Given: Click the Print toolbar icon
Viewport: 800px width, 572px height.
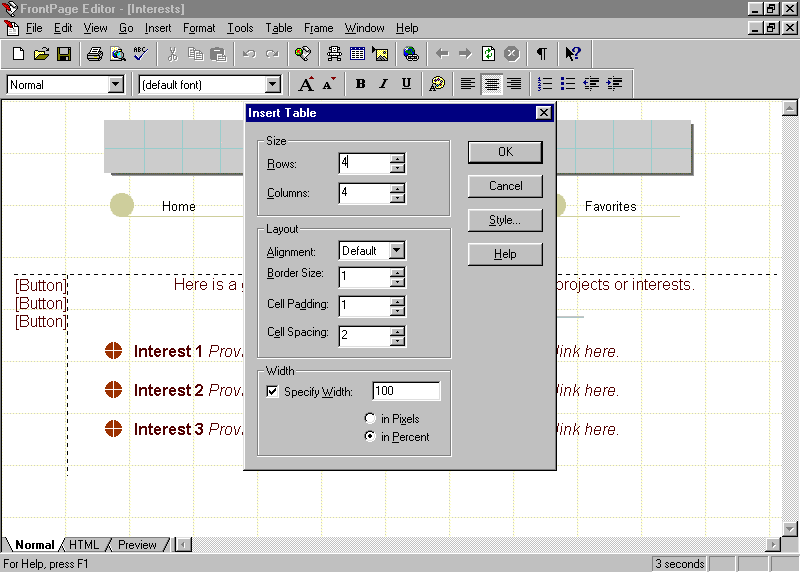Looking at the screenshot, I should 94,54.
